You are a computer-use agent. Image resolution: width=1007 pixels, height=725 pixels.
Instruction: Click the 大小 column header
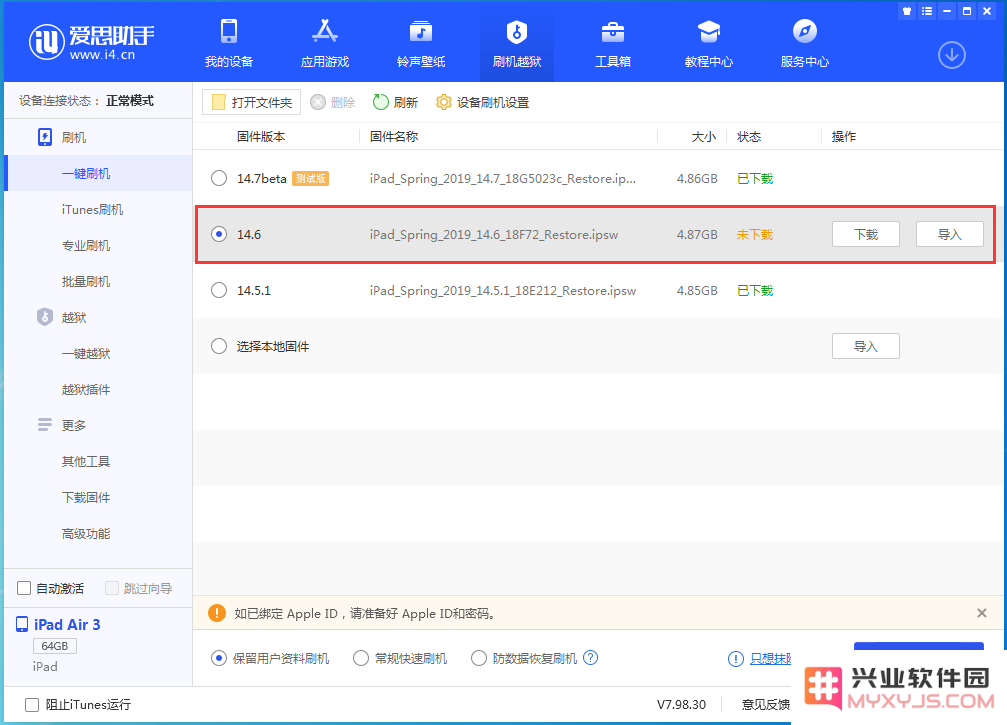703,137
